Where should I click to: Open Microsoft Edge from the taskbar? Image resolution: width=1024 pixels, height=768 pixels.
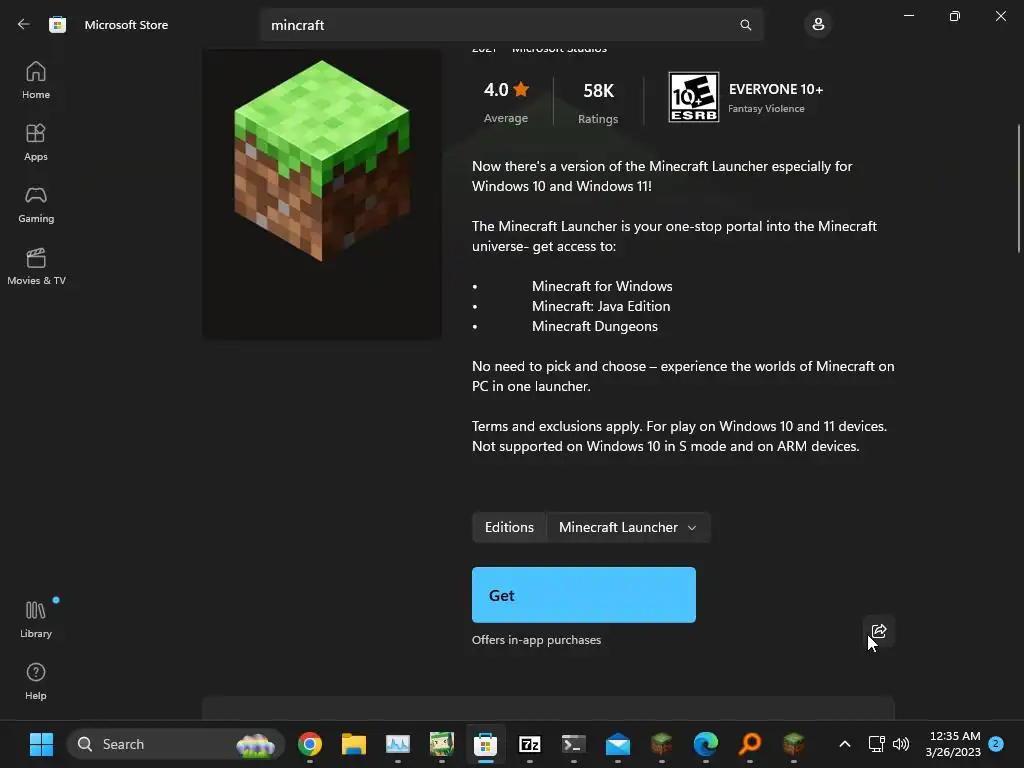705,744
